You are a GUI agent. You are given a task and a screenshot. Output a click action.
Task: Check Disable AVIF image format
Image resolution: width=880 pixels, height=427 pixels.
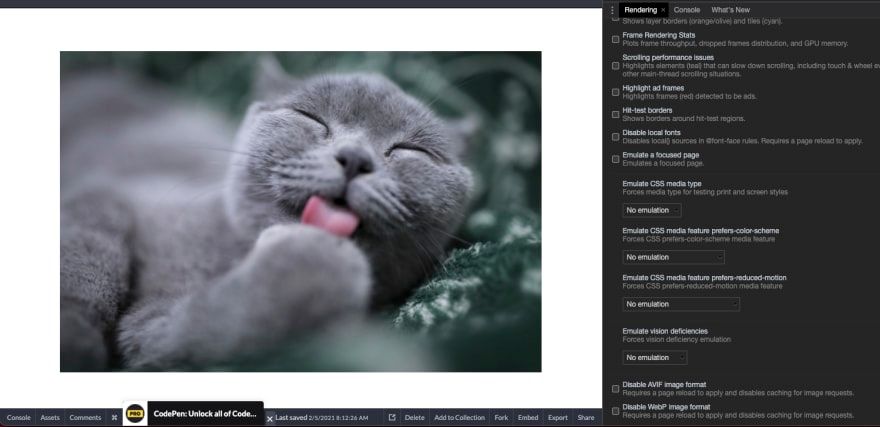tap(616, 389)
